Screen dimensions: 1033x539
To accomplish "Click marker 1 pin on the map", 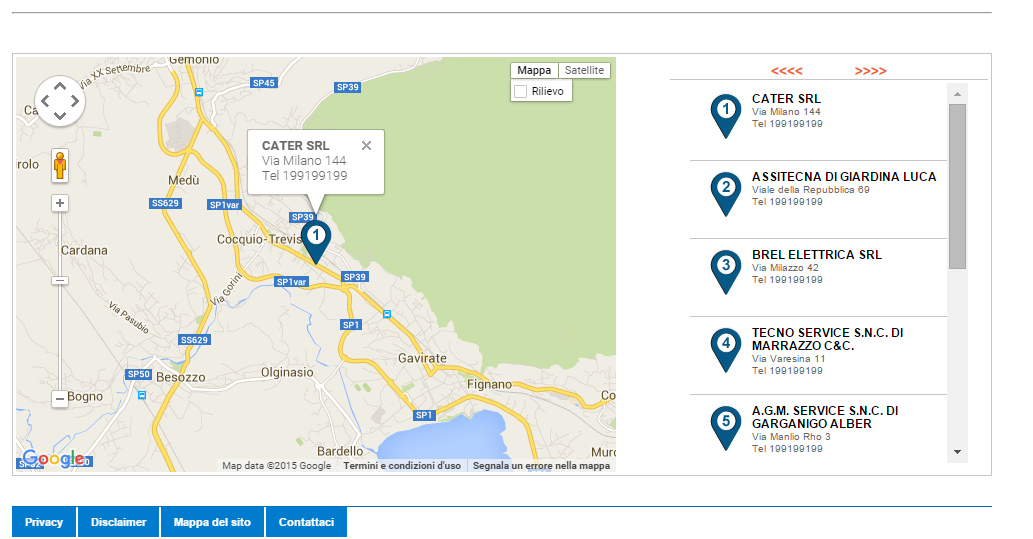I will pos(316,240).
